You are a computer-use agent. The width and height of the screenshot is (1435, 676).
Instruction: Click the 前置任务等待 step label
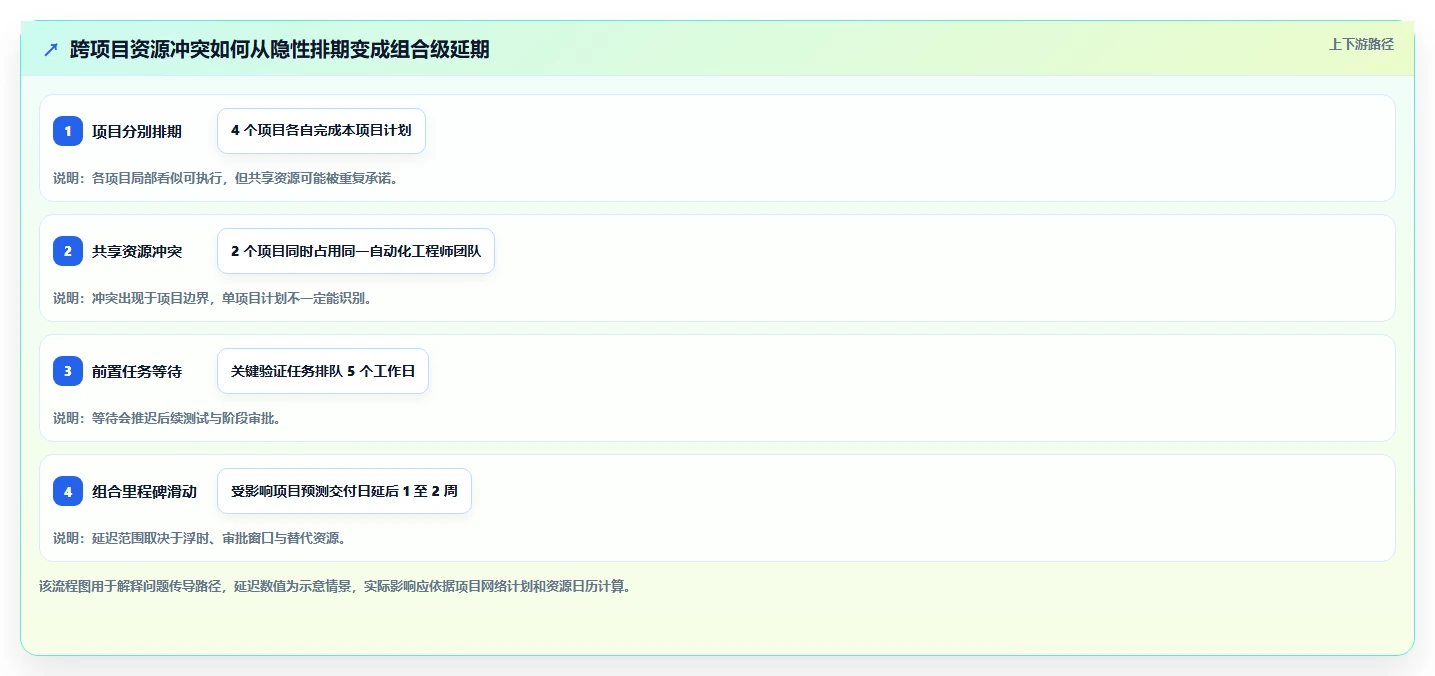click(137, 371)
